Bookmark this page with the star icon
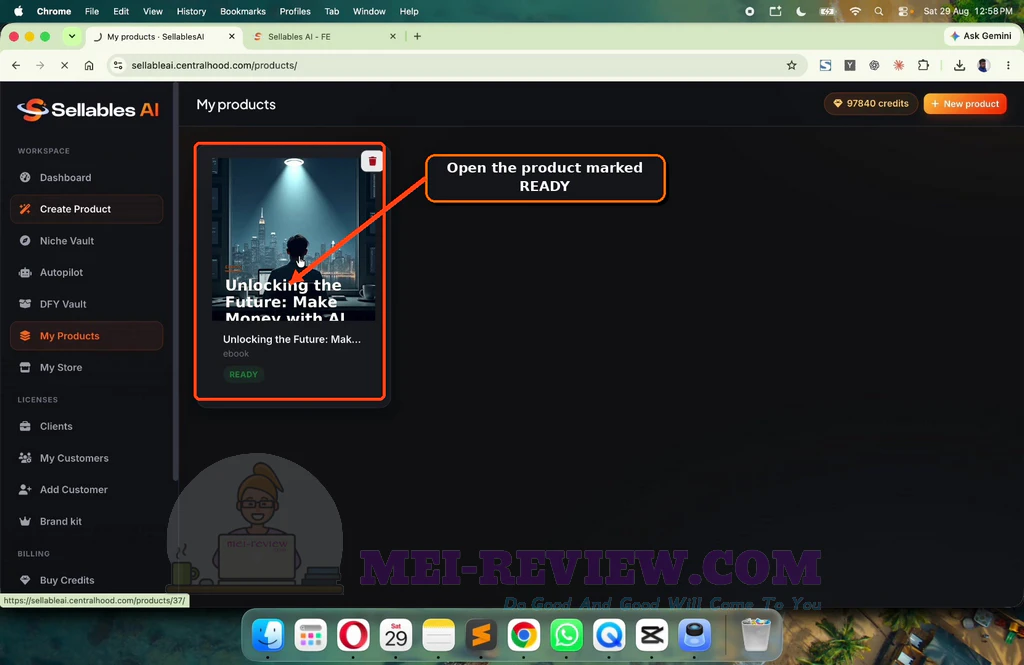Viewport: 1024px width, 665px height. (792, 65)
